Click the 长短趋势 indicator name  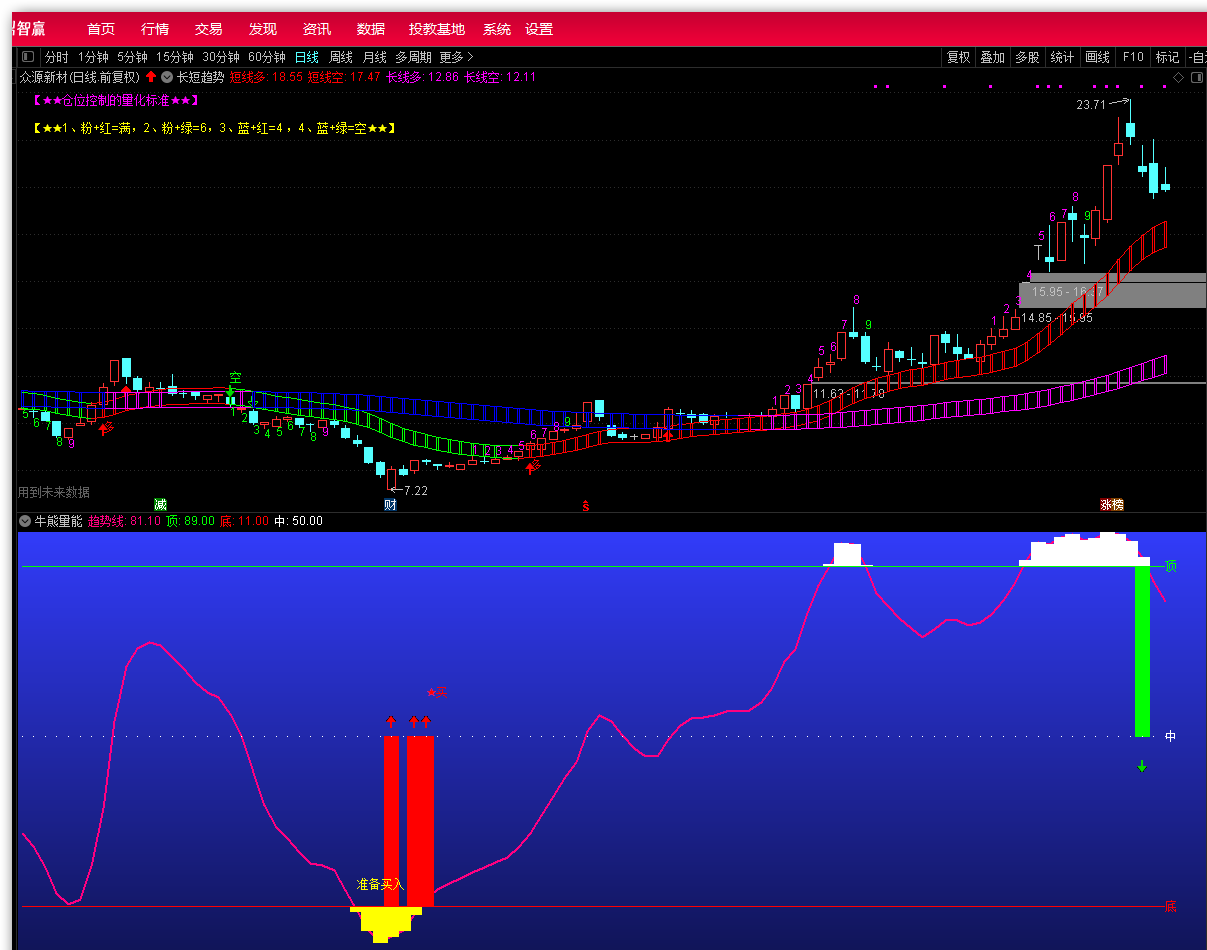pyautogui.click(x=201, y=77)
